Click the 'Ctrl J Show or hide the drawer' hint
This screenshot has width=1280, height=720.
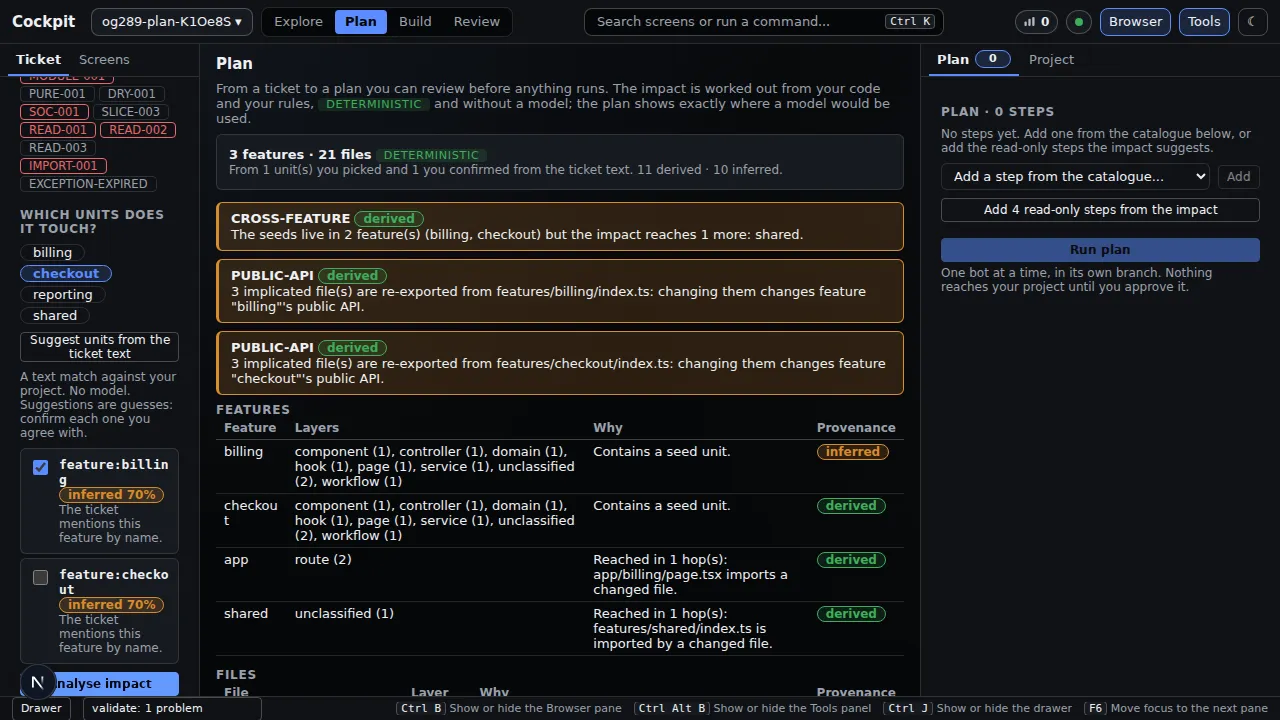click(977, 708)
